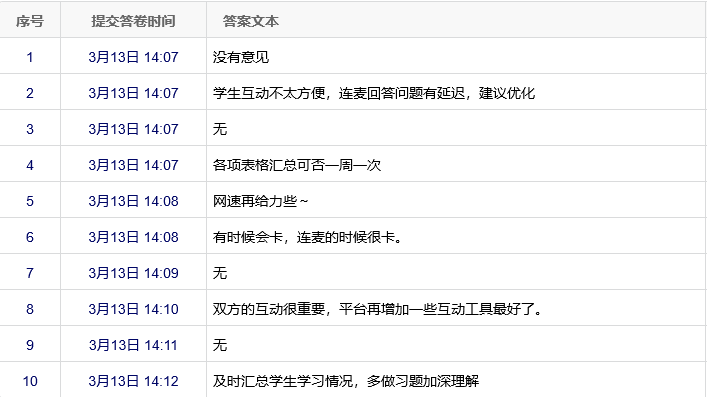The height and width of the screenshot is (397, 707).
Task: Select the answer starting with 双方的互动很重要
Action: [x=377, y=309]
